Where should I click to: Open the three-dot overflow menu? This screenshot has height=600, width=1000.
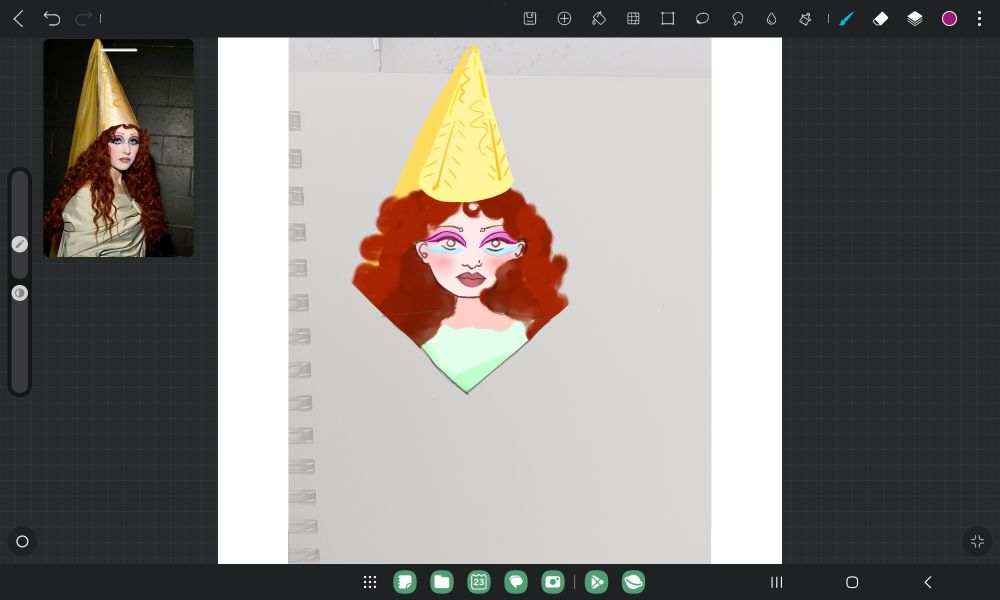[980, 18]
